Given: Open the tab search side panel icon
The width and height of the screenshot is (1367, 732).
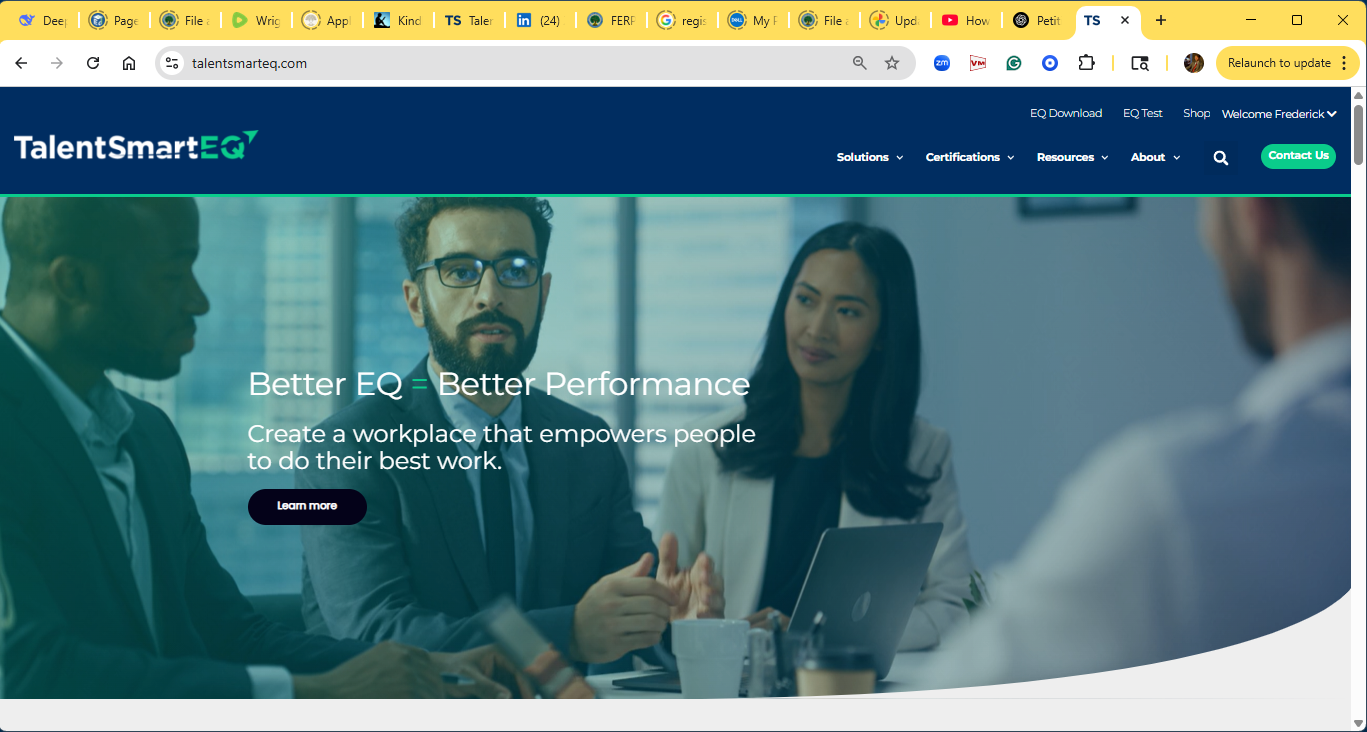Looking at the screenshot, I should (x=1140, y=63).
